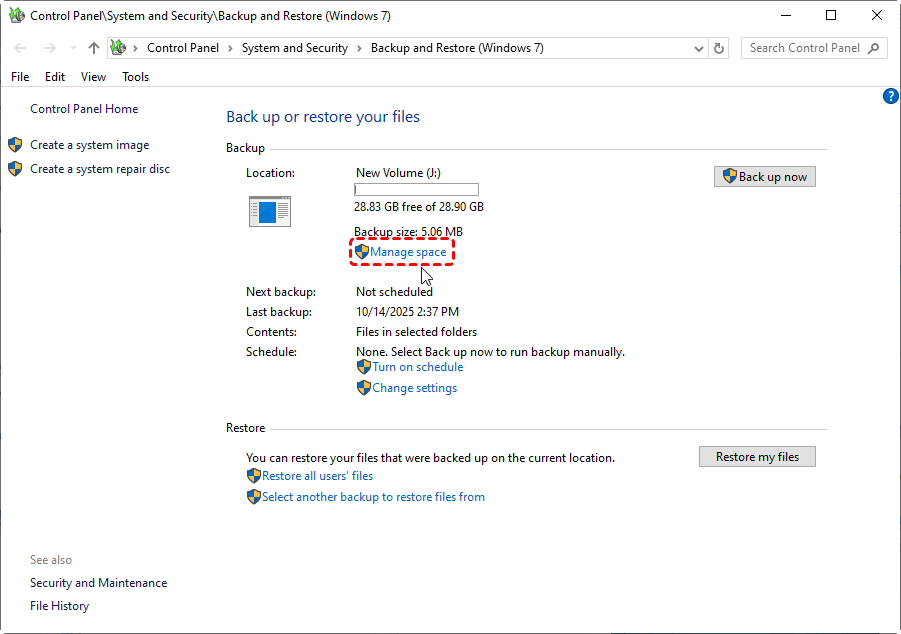Expand the chevron after System and Security breadcrumb
The image size is (901, 634).
[x=359, y=48]
